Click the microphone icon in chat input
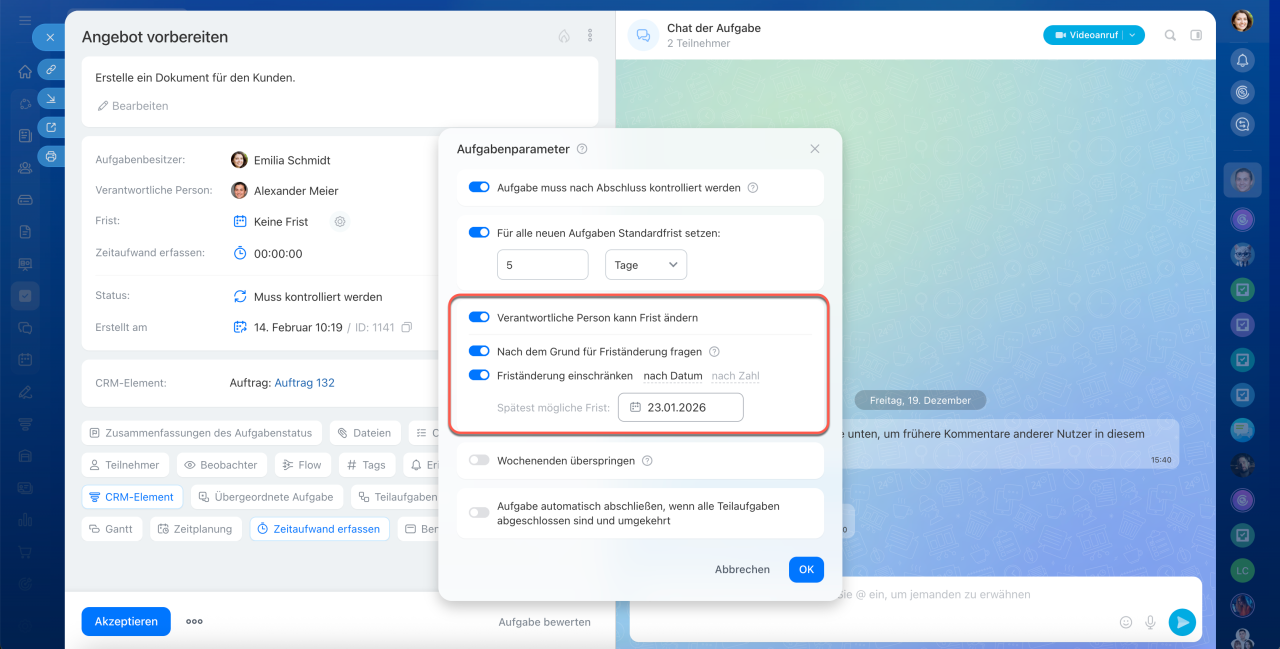This screenshot has height=649, width=1280. click(1150, 622)
